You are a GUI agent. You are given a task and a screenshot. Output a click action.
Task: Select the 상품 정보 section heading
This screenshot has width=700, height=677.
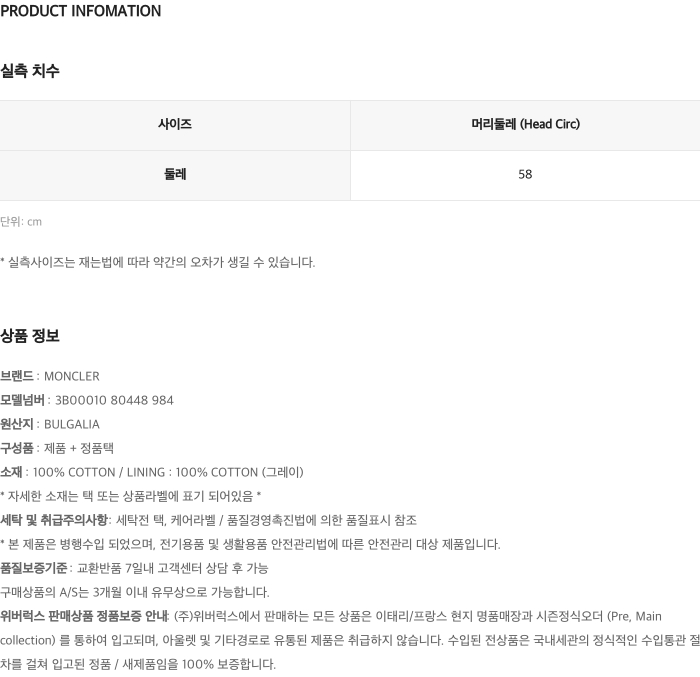point(29,335)
